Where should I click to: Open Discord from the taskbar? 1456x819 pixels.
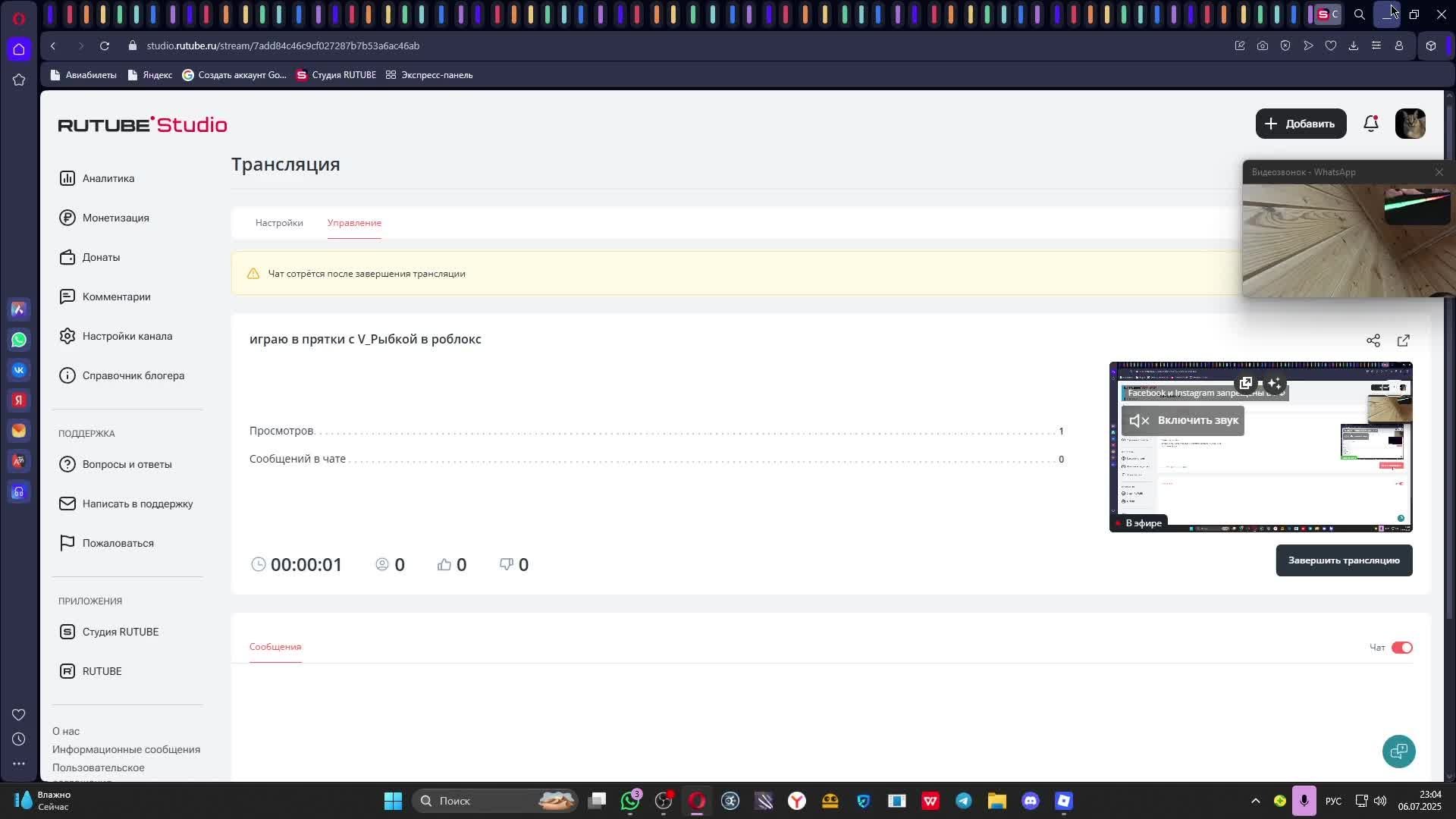click(1030, 801)
